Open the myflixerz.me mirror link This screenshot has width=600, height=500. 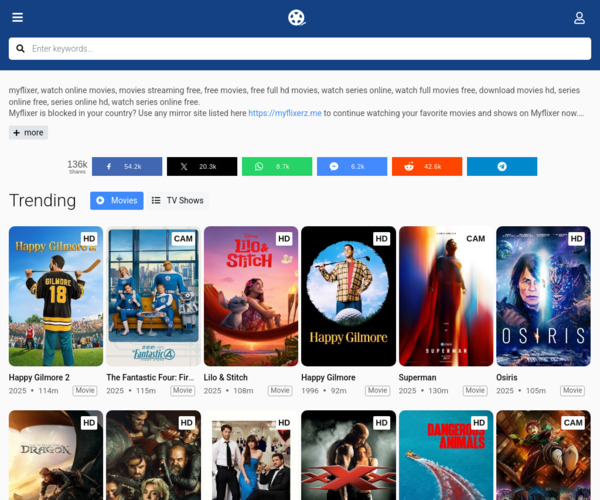point(285,113)
